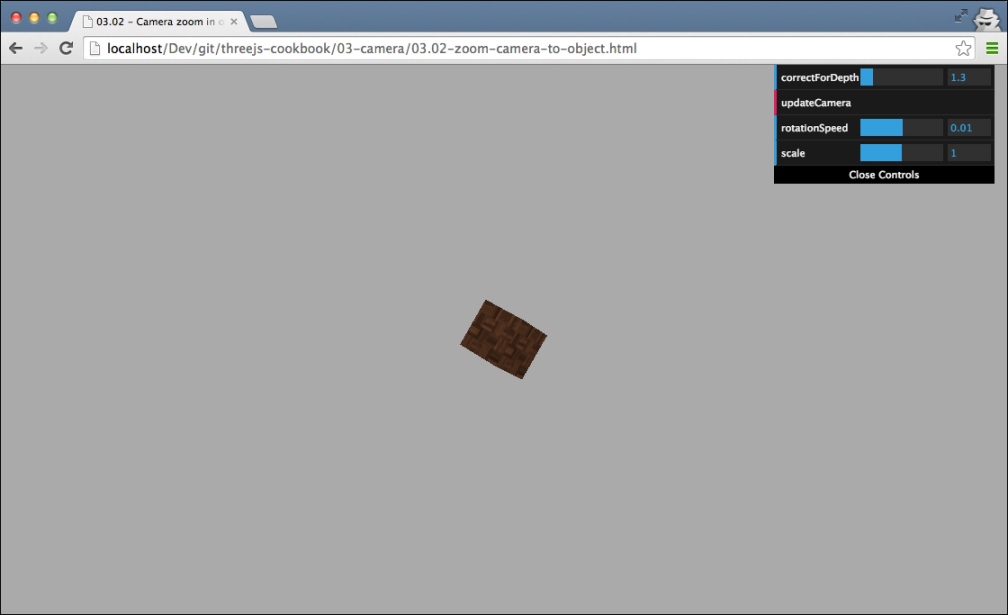1008x615 pixels.
Task: Bookmark this page with the star icon
Action: tap(963, 48)
